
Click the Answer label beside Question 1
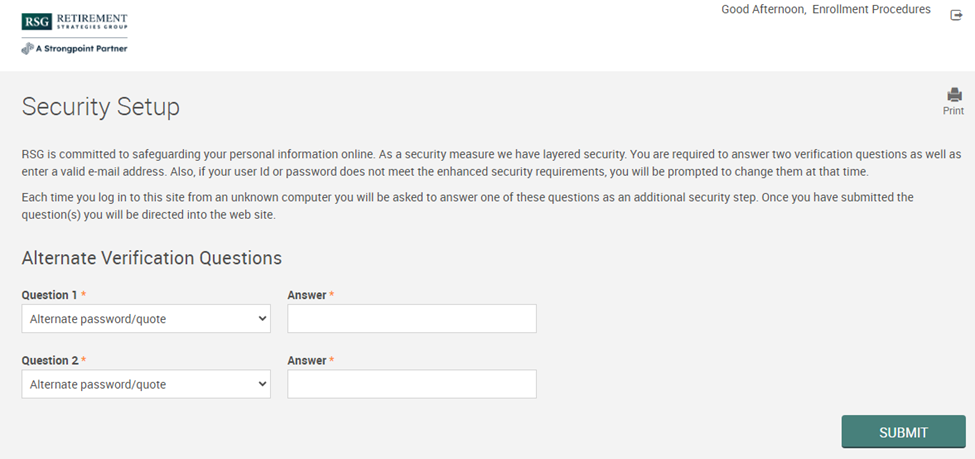point(306,295)
